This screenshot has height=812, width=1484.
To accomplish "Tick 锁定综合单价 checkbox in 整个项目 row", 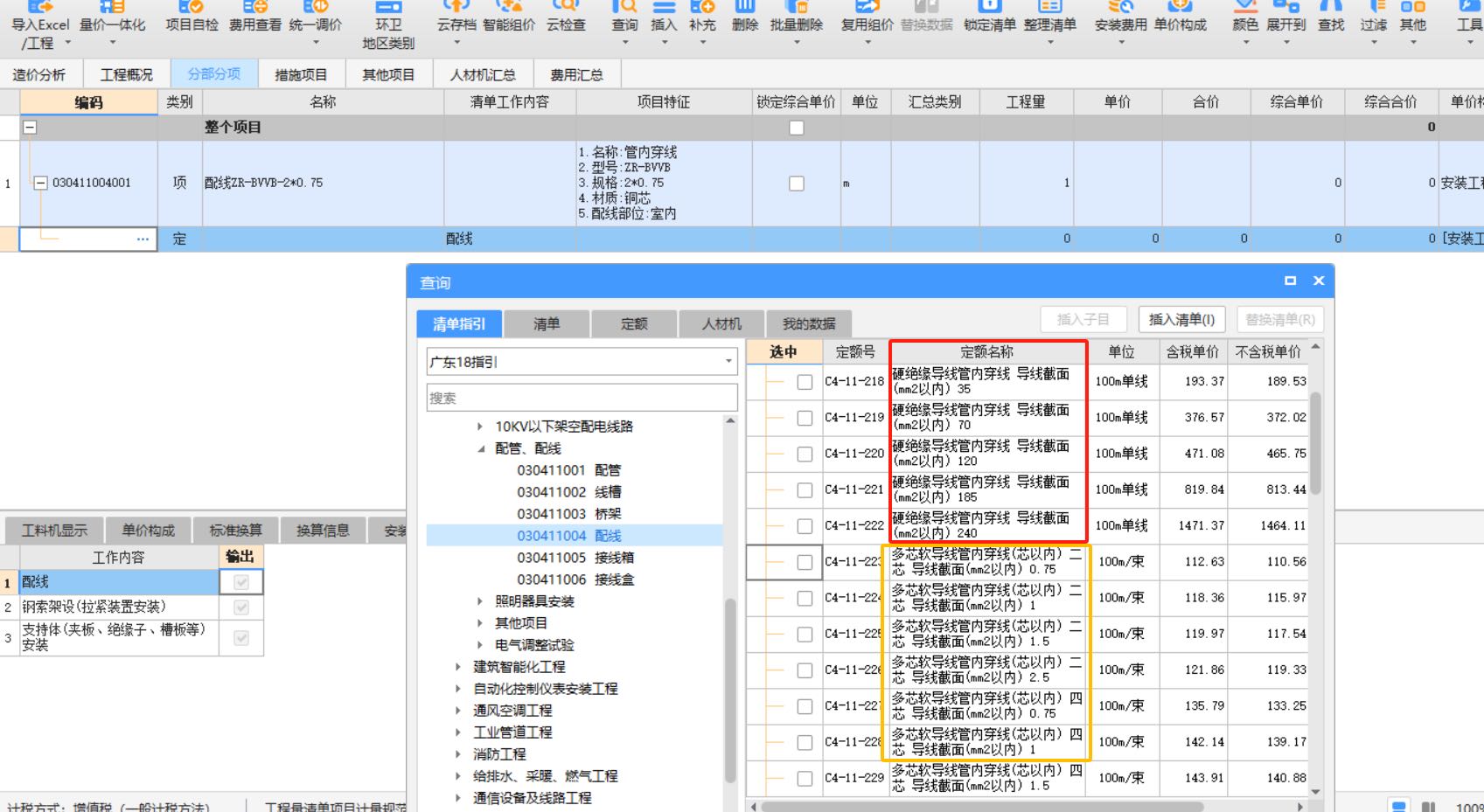I will 797,128.
